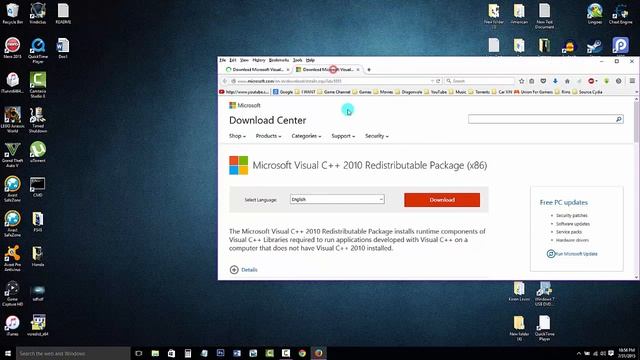The height and width of the screenshot is (360, 640).
Task: Expand the Details section
Action: (244, 269)
